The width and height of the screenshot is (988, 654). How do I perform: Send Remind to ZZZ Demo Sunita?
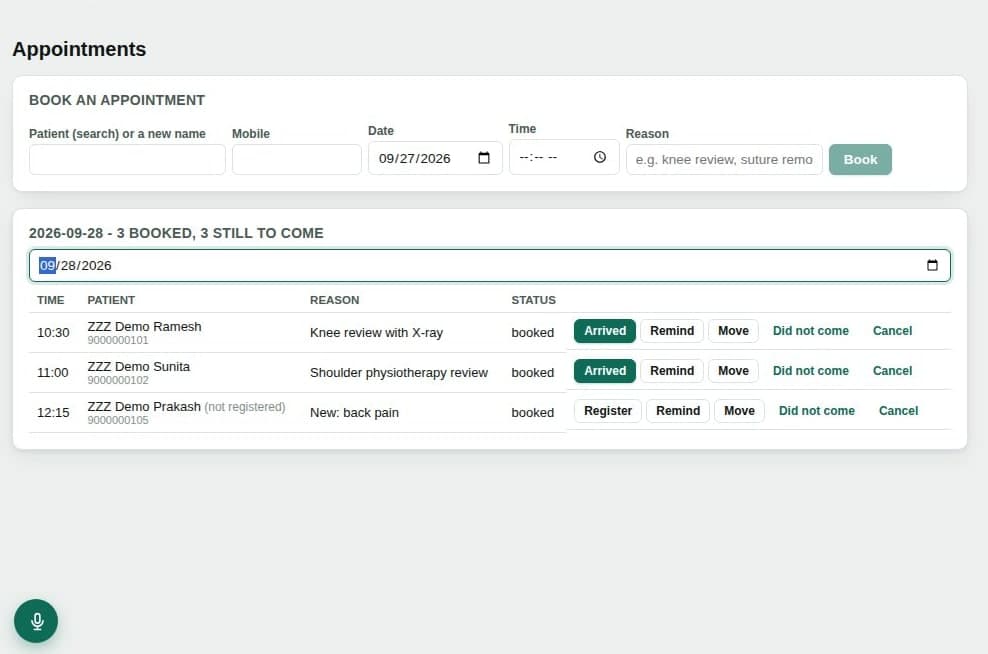(x=672, y=371)
